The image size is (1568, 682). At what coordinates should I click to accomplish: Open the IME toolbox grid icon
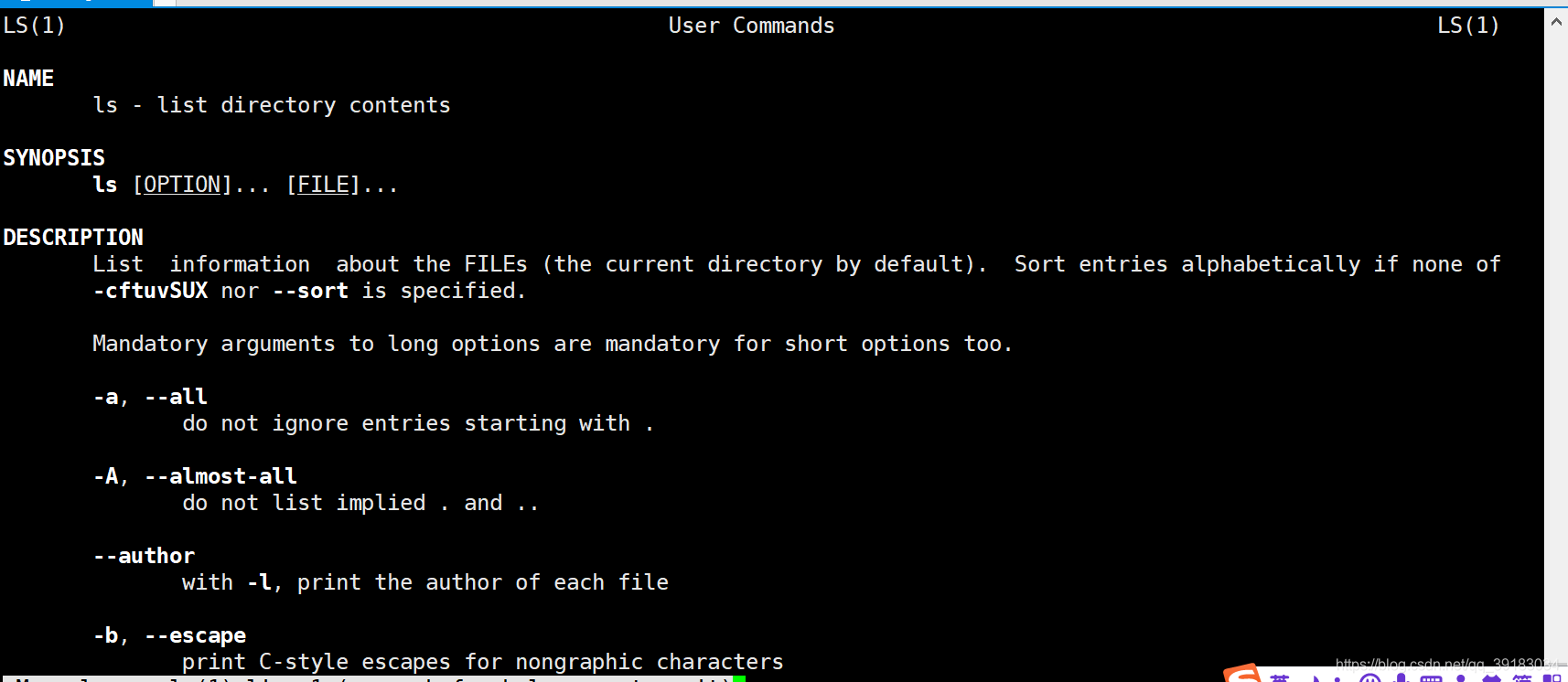[1552, 677]
